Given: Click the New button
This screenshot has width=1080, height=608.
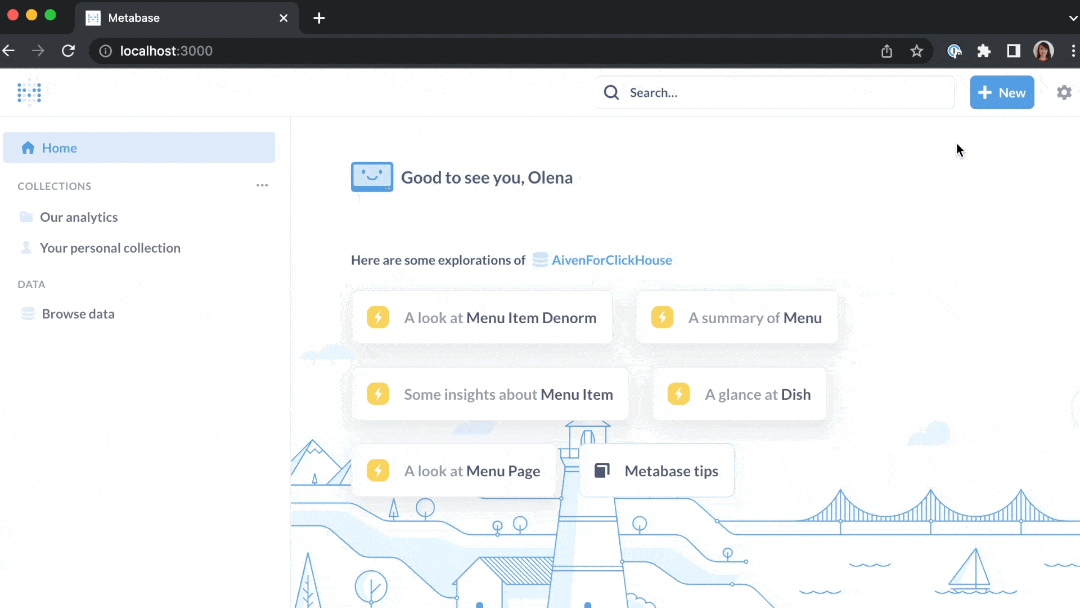Looking at the screenshot, I should point(1001,92).
